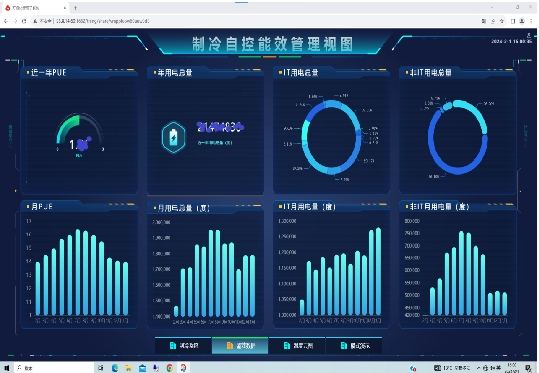Screen dimensions: 539x373
Task: Click the 非IT月用电量（度） panel title
Action: 439,207
